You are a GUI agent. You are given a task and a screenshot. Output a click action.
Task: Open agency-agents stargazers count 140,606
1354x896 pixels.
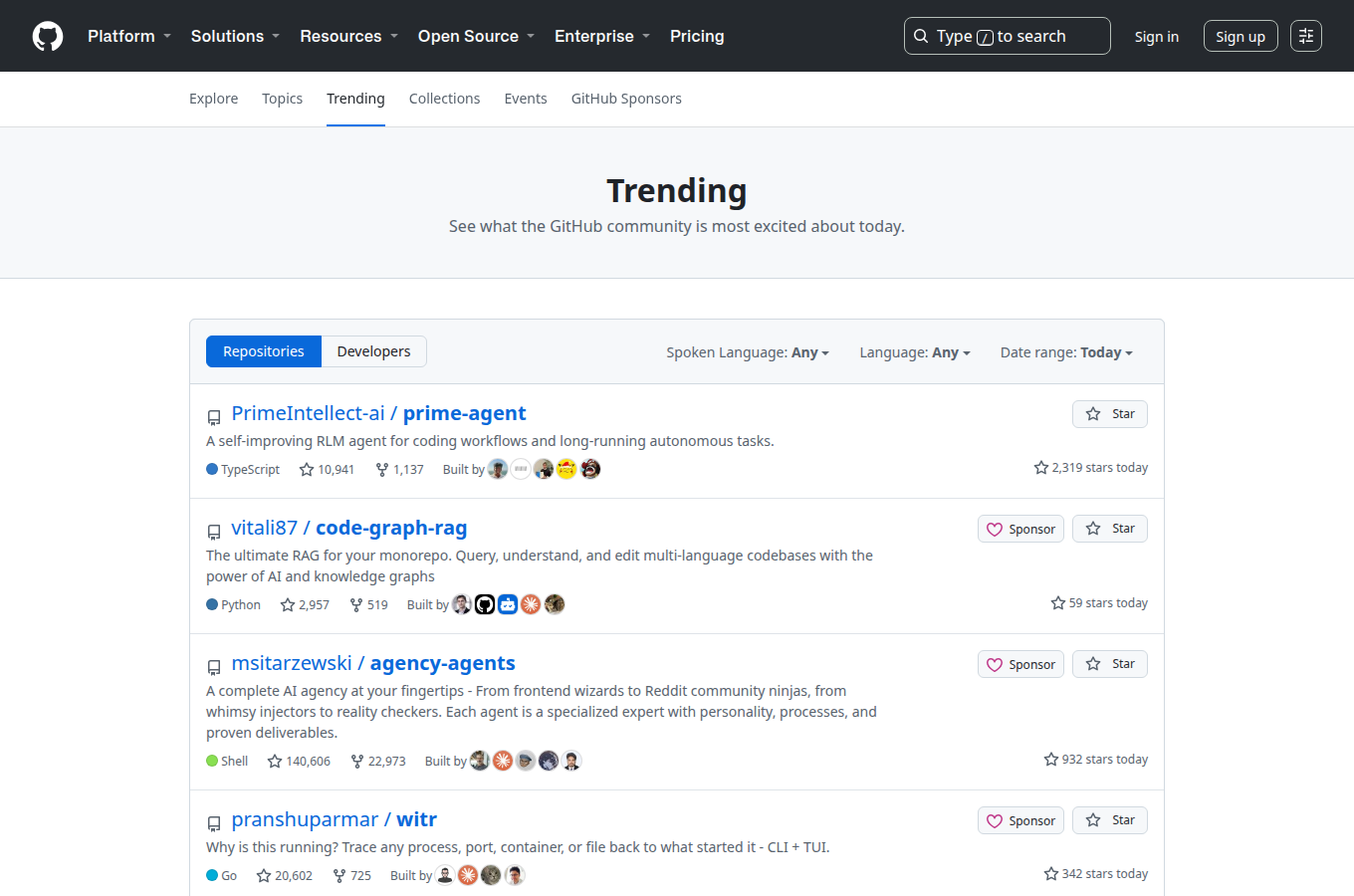299,761
